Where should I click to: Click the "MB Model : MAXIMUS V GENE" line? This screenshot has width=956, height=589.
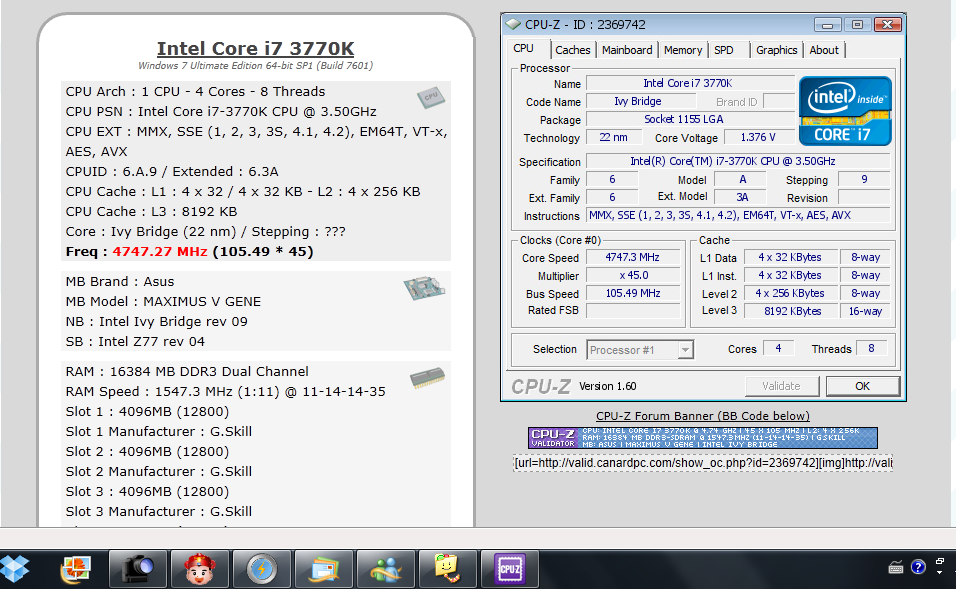(x=163, y=302)
